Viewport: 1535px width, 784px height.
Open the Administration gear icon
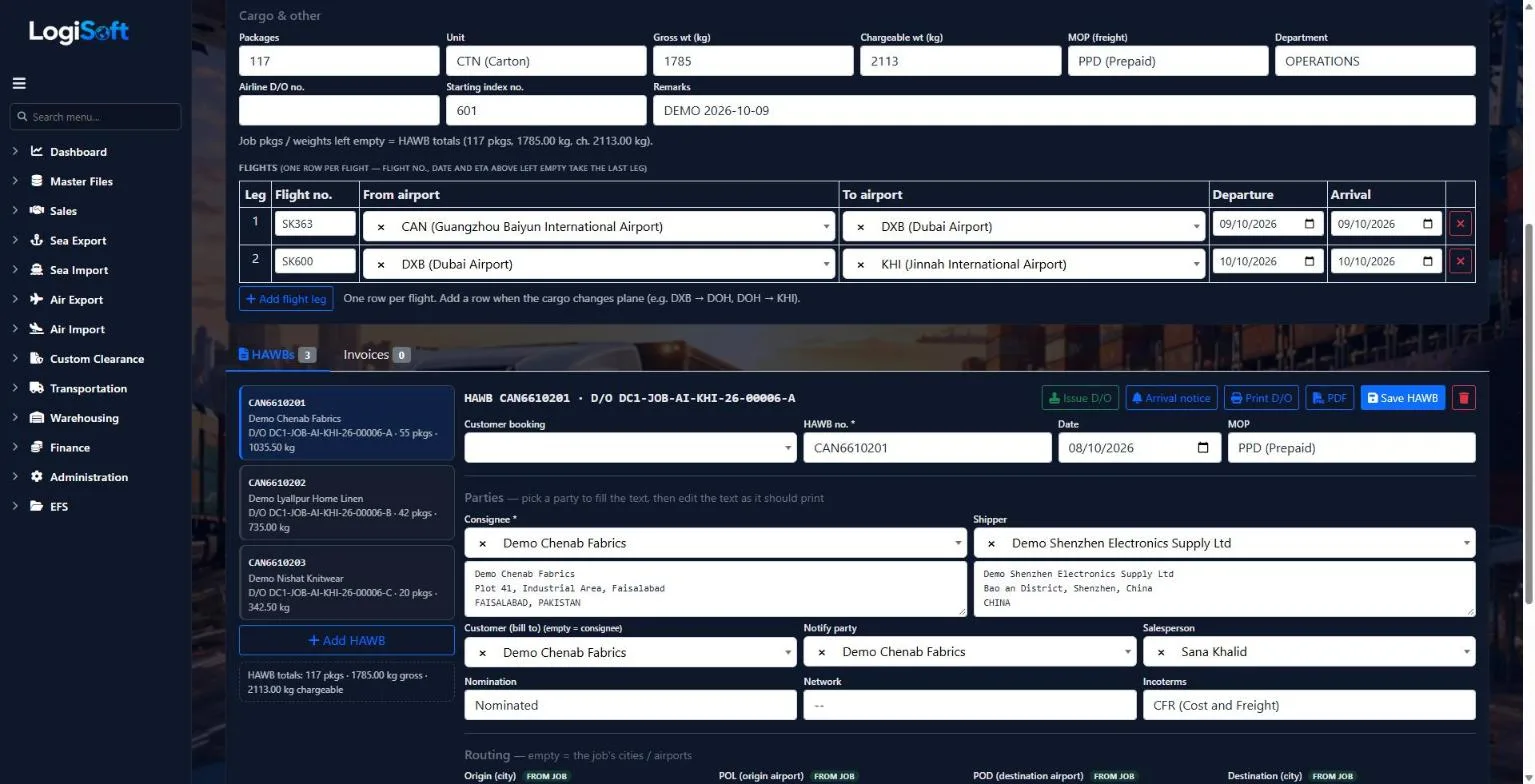pyautogui.click(x=37, y=477)
